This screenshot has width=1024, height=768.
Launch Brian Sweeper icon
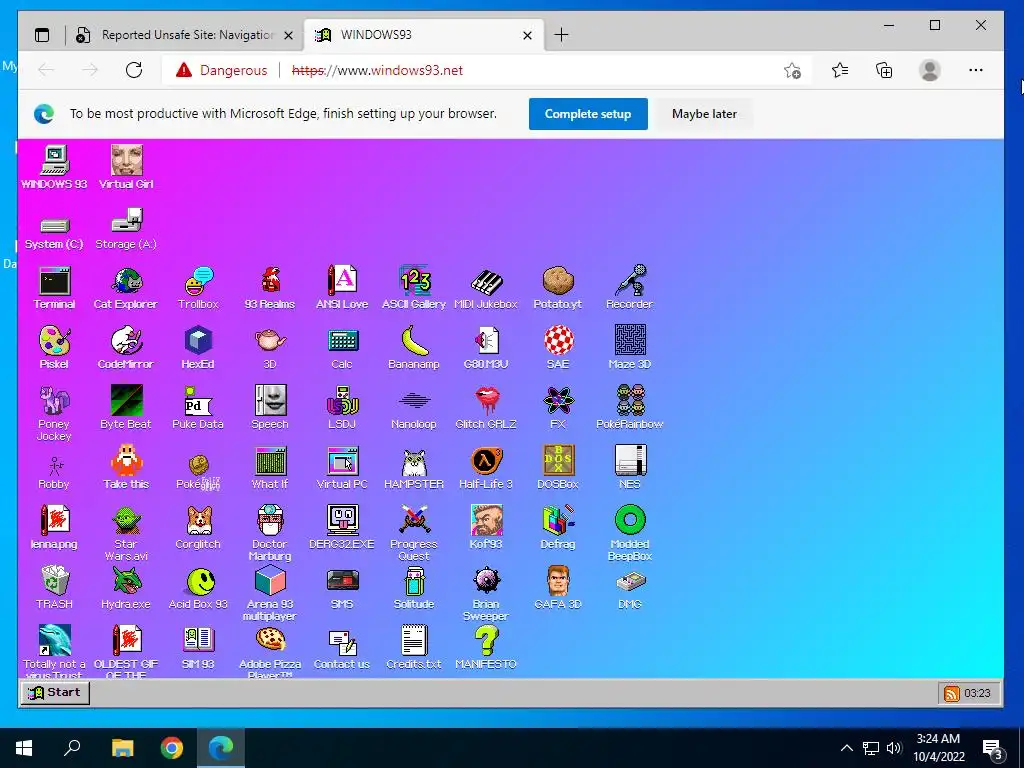coord(486,593)
